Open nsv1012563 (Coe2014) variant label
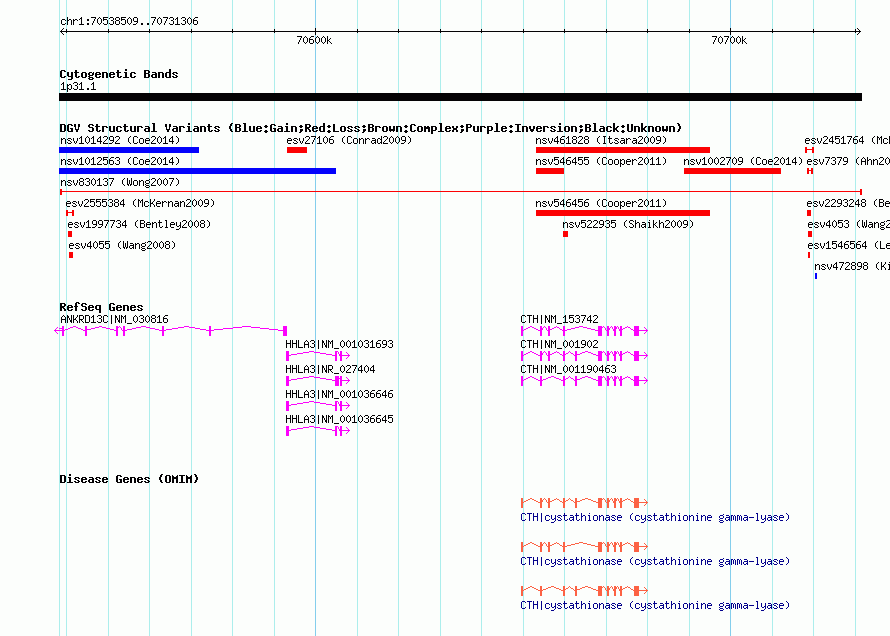Viewport: 890px width, 636px height. click(120, 161)
